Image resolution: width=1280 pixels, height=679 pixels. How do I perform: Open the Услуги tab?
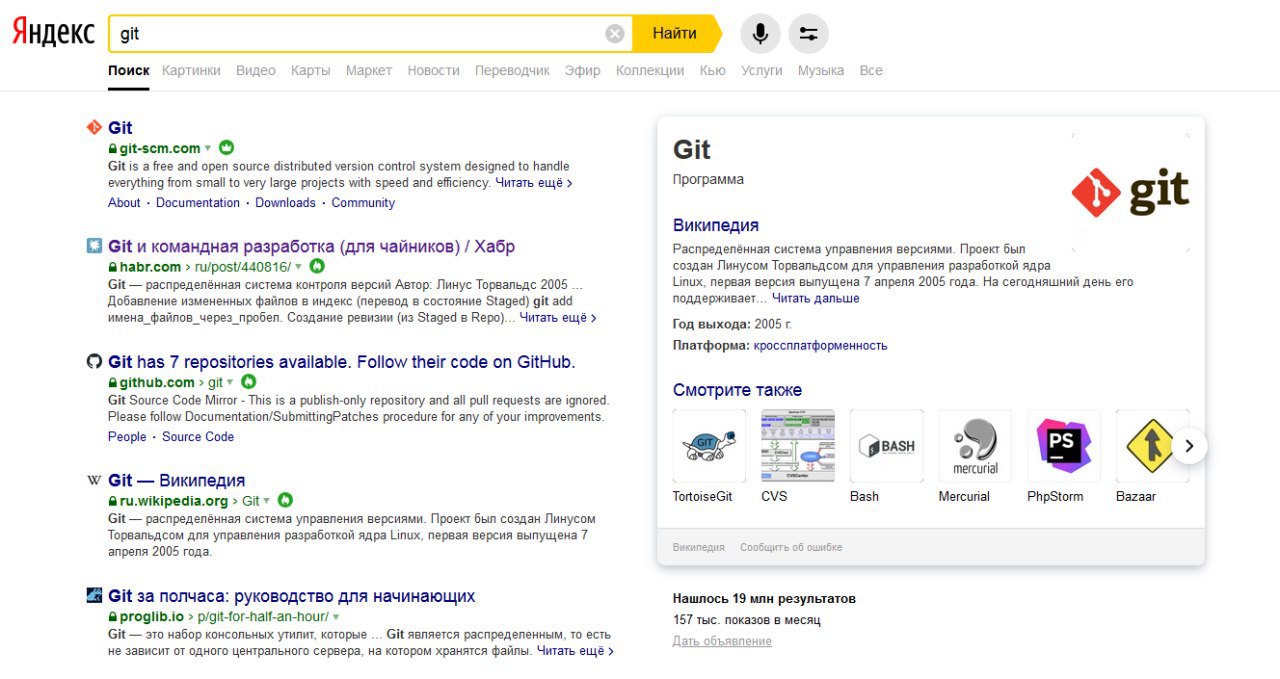tap(762, 70)
